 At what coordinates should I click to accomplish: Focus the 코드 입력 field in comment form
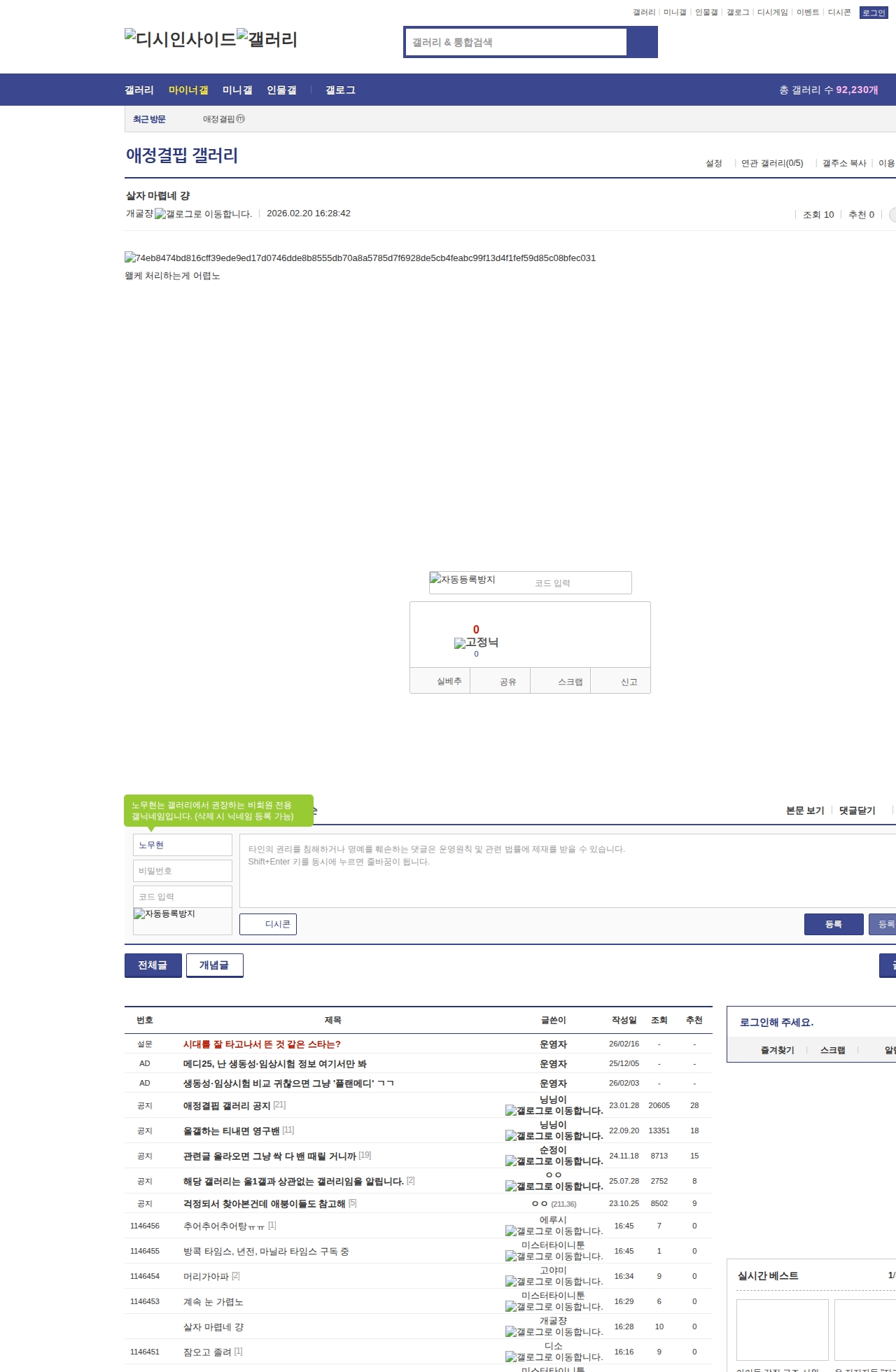point(183,897)
